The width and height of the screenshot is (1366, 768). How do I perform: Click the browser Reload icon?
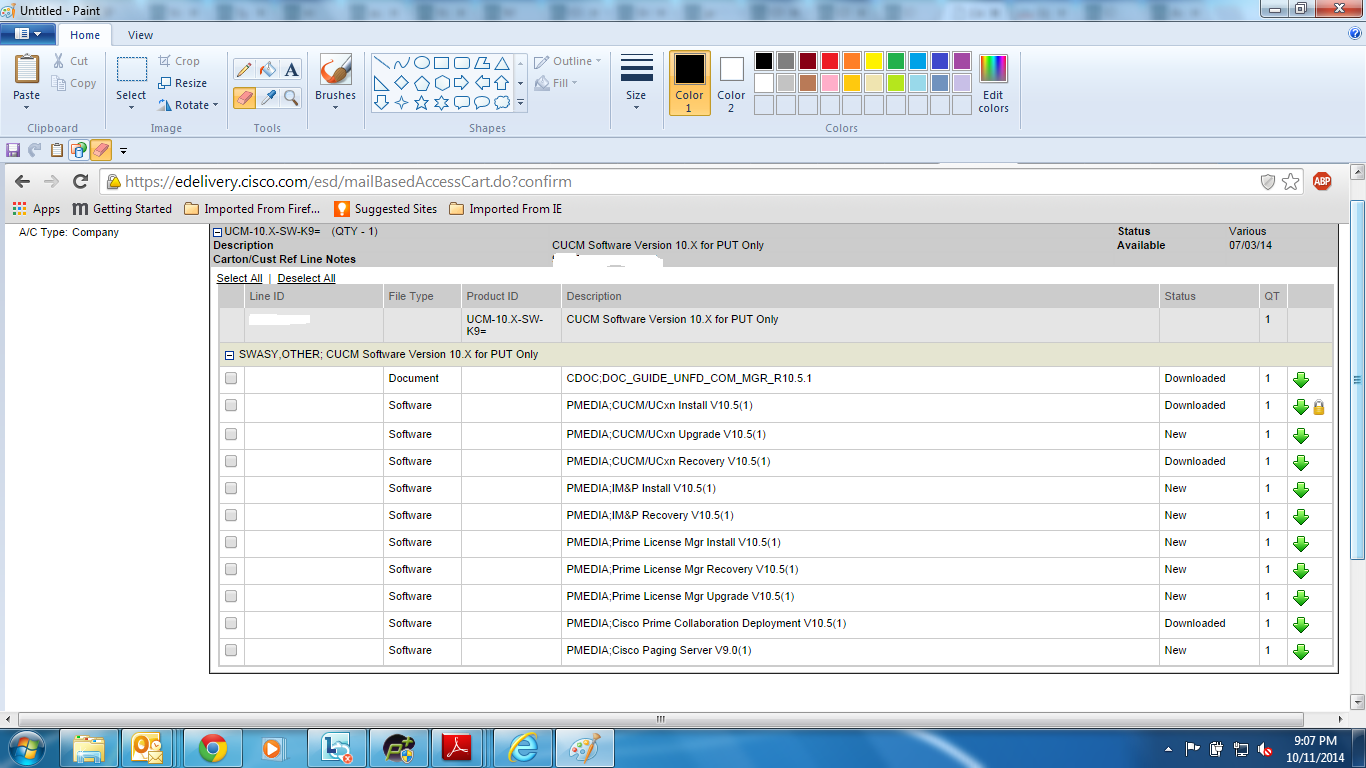pyautogui.click(x=81, y=182)
